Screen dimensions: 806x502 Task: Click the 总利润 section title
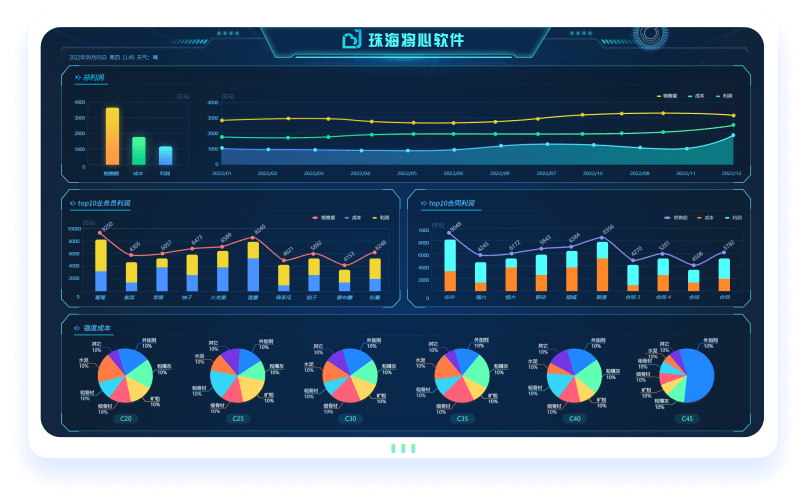[94, 78]
